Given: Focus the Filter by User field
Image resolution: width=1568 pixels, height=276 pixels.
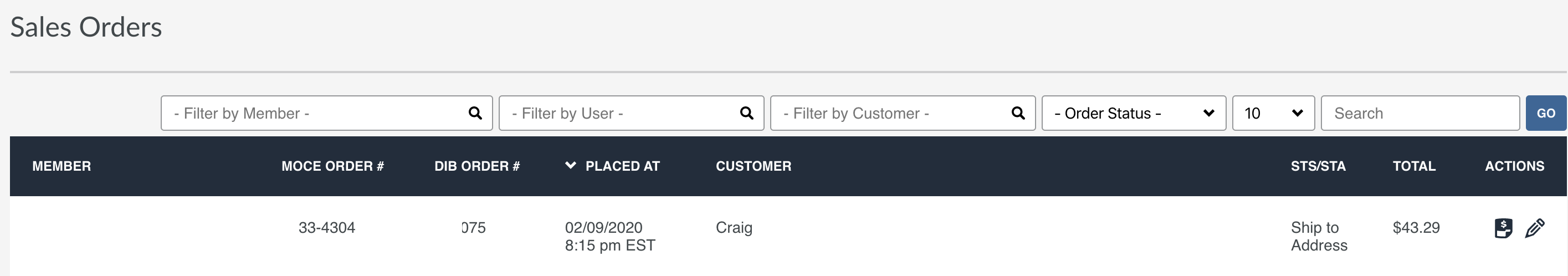Looking at the screenshot, I should pyautogui.click(x=631, y=113).
